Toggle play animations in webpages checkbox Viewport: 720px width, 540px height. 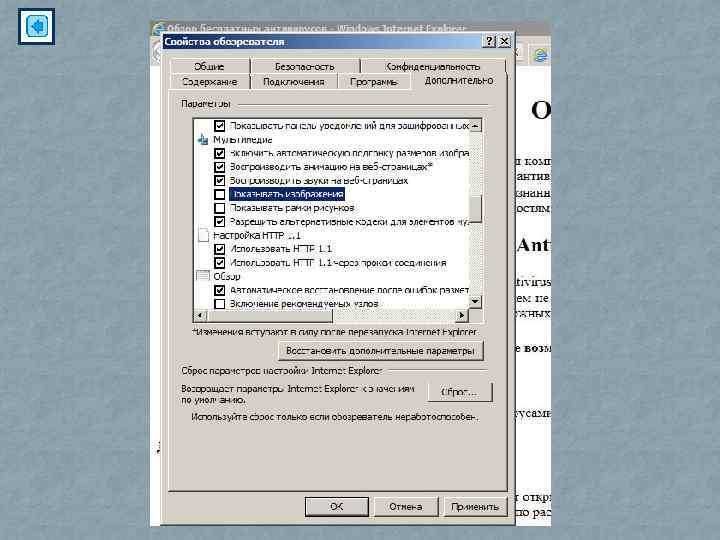pyautogui.click(x=219, y=167)
